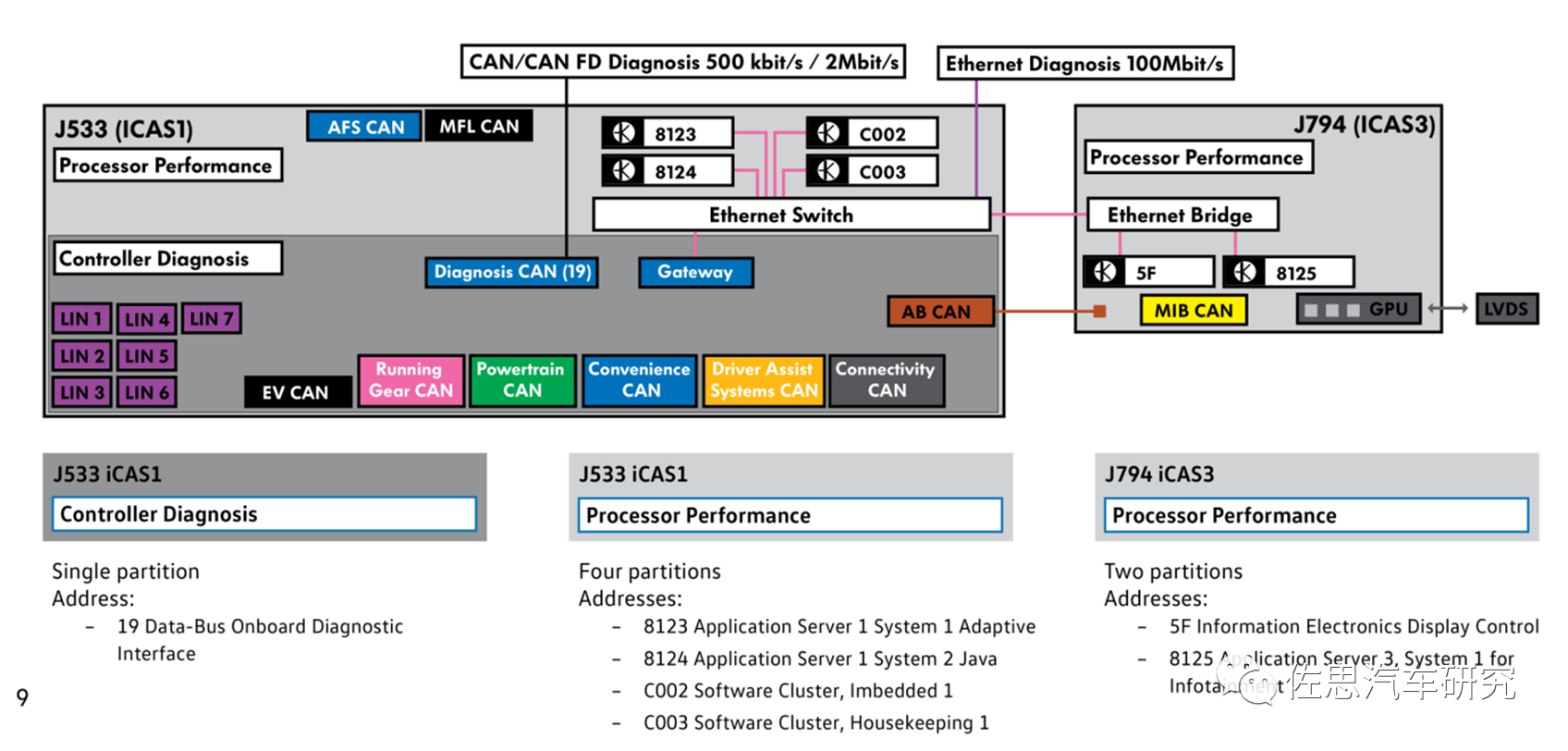Select the LIN 6 block

point(147,392)
